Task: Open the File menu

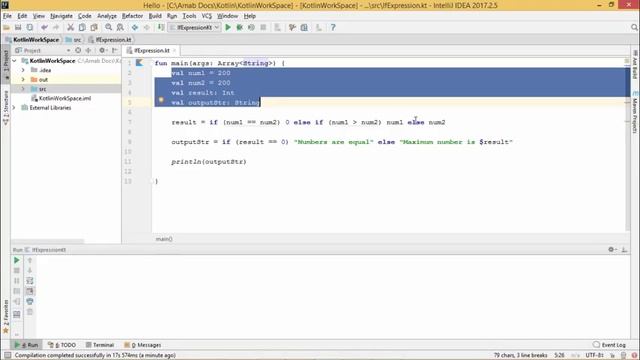Action: (7, 16)
